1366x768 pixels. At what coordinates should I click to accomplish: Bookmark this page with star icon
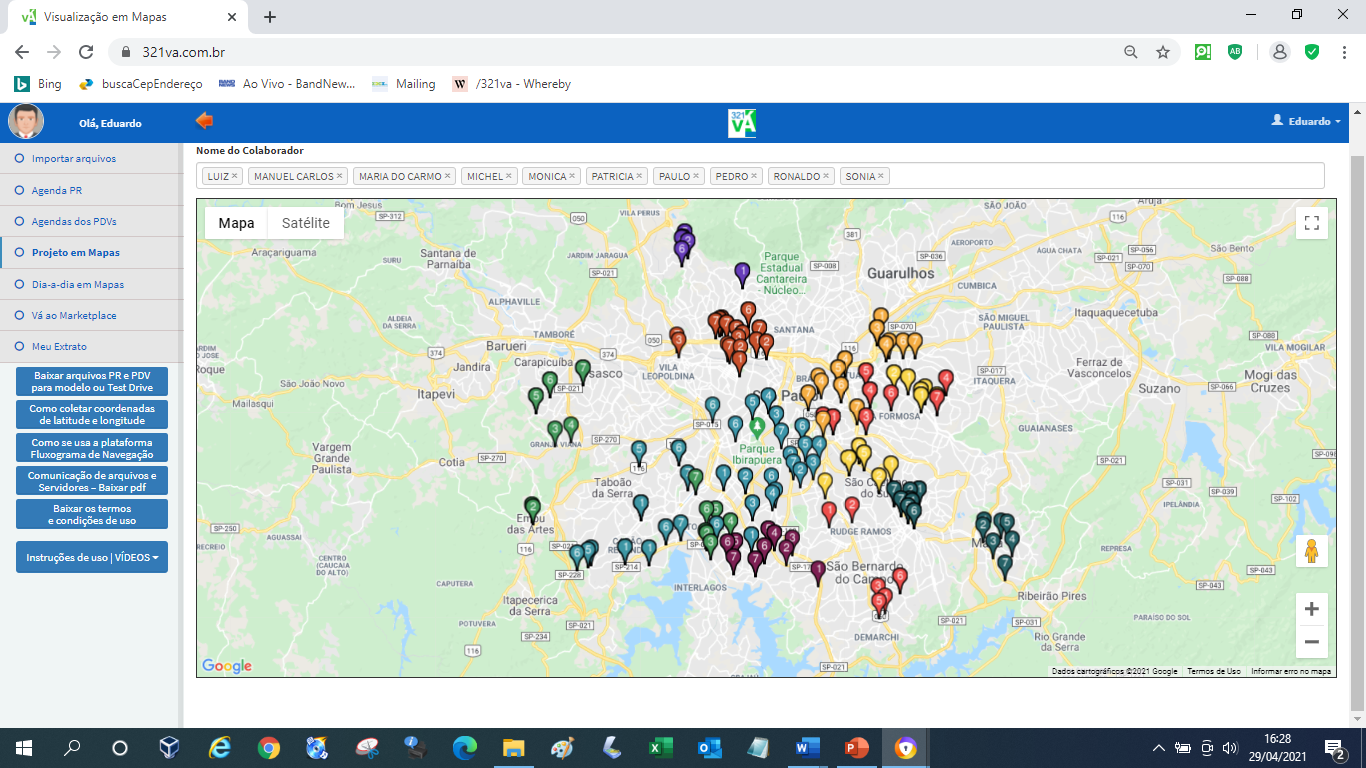[1163, 52]
